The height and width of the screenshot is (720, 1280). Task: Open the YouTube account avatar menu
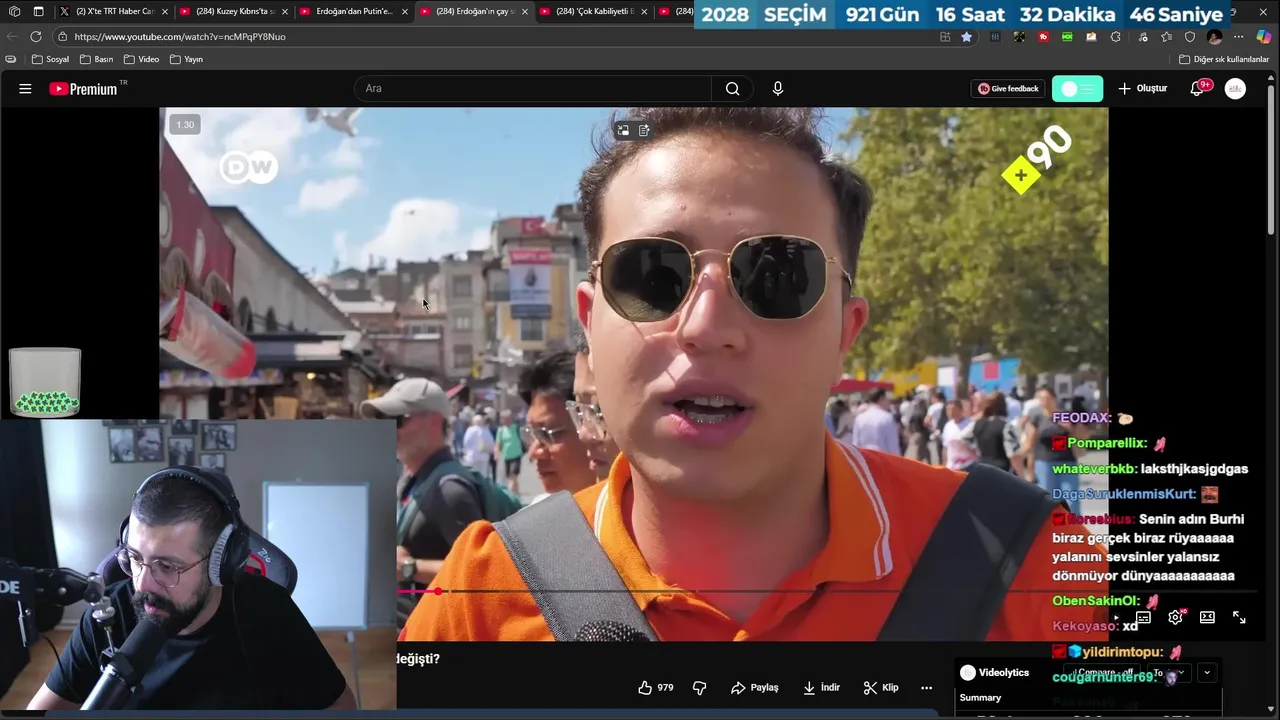[1235, 88]
